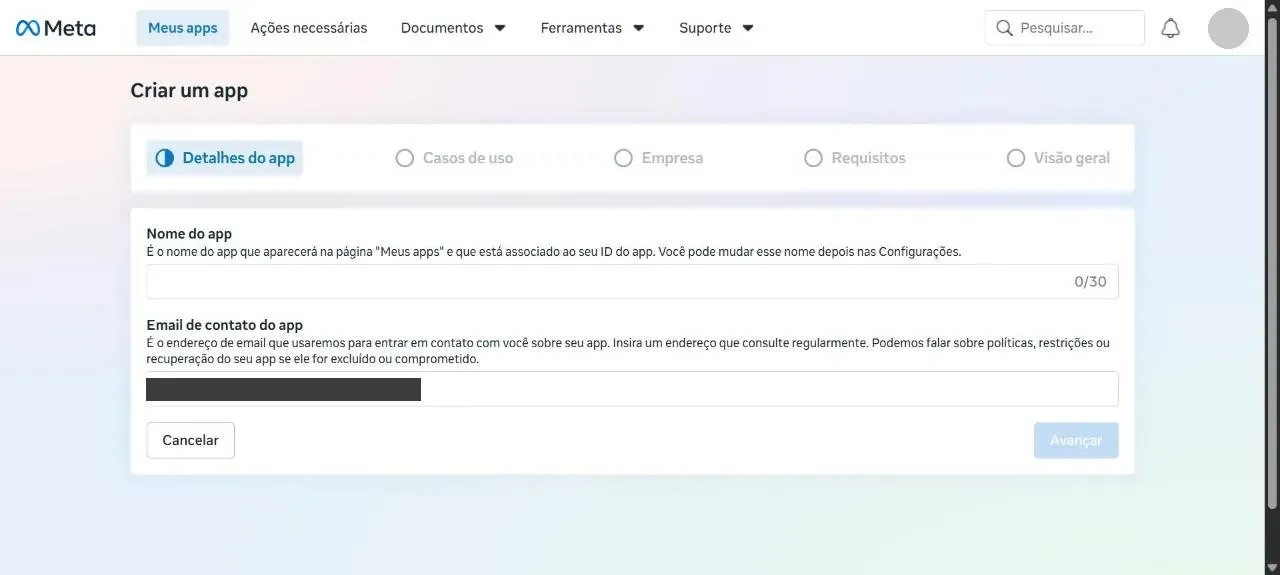Open the Documentos menu

pyautogui.click(x=453, y=28)
